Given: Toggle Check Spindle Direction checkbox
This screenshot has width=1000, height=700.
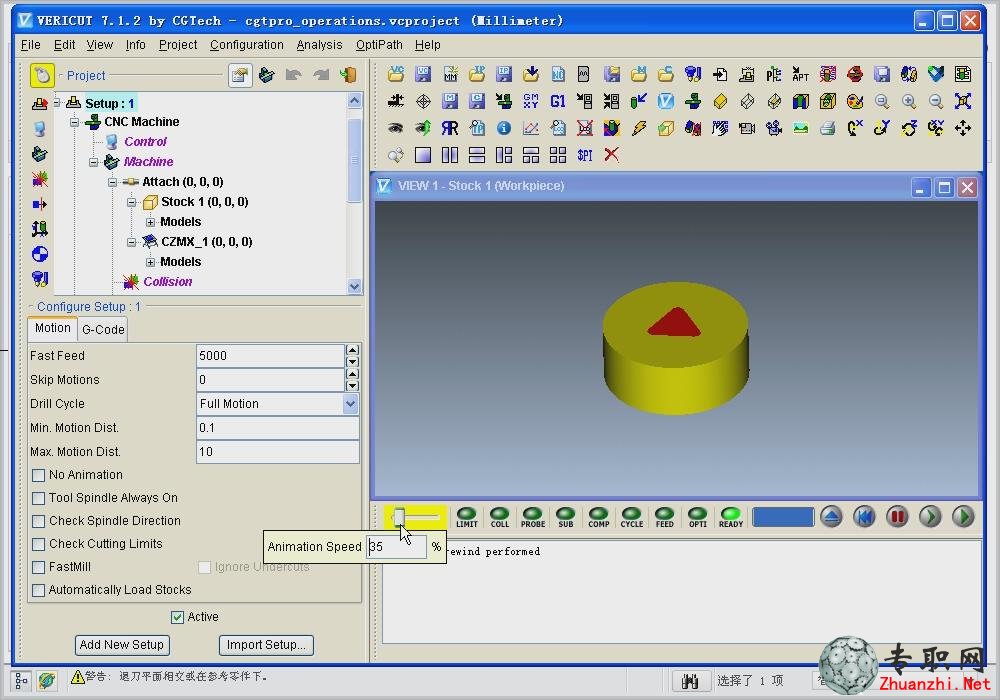Looking at the screenshot, I should point(38,521).
